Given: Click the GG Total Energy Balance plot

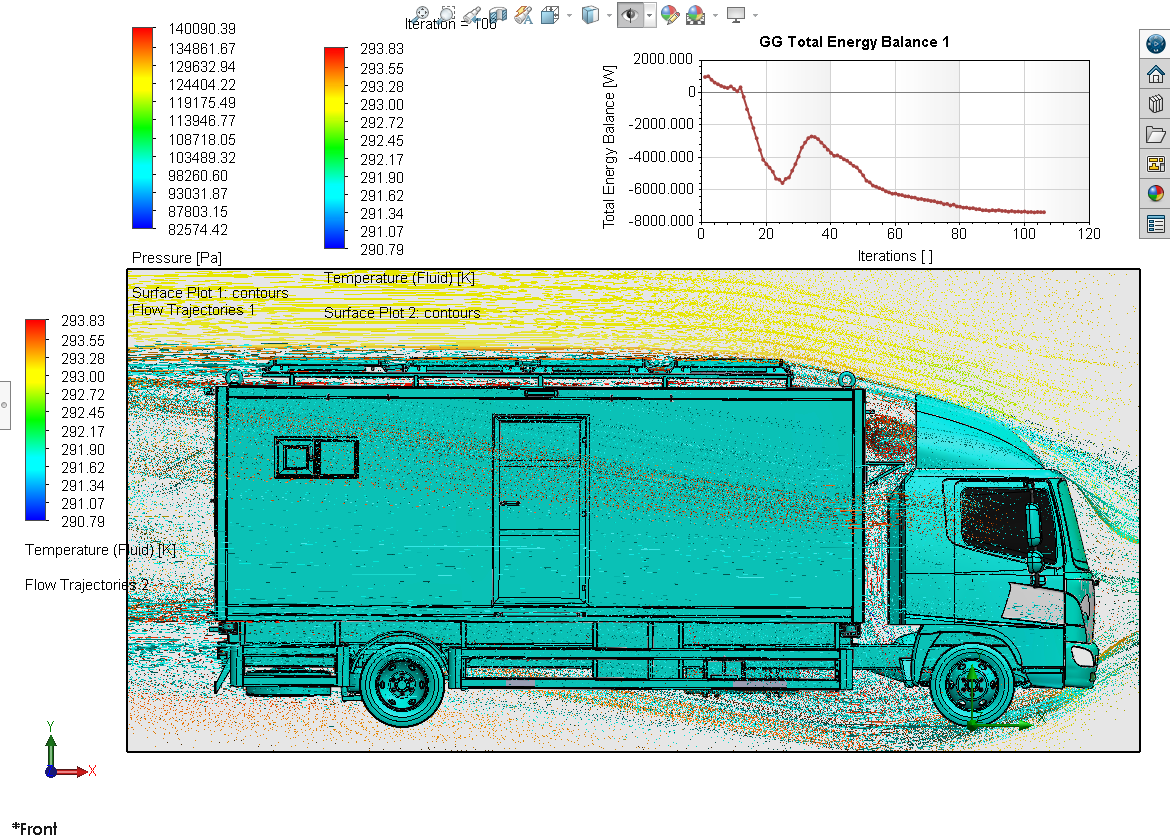Looking at the screenshot, I should coord(894,140).
